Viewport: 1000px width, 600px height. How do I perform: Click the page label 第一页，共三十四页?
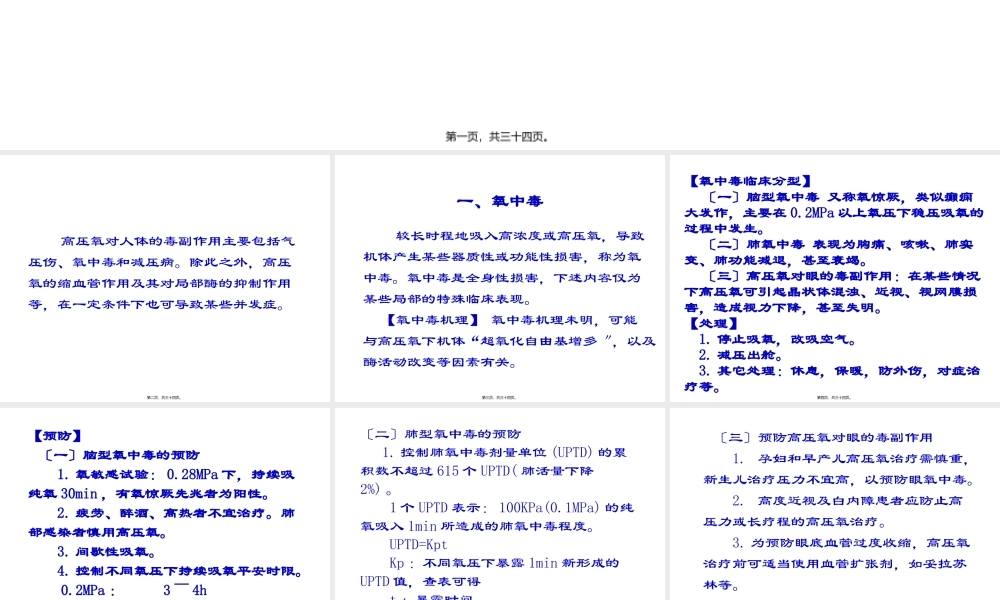pyautogui.click(x=497, y=136)
